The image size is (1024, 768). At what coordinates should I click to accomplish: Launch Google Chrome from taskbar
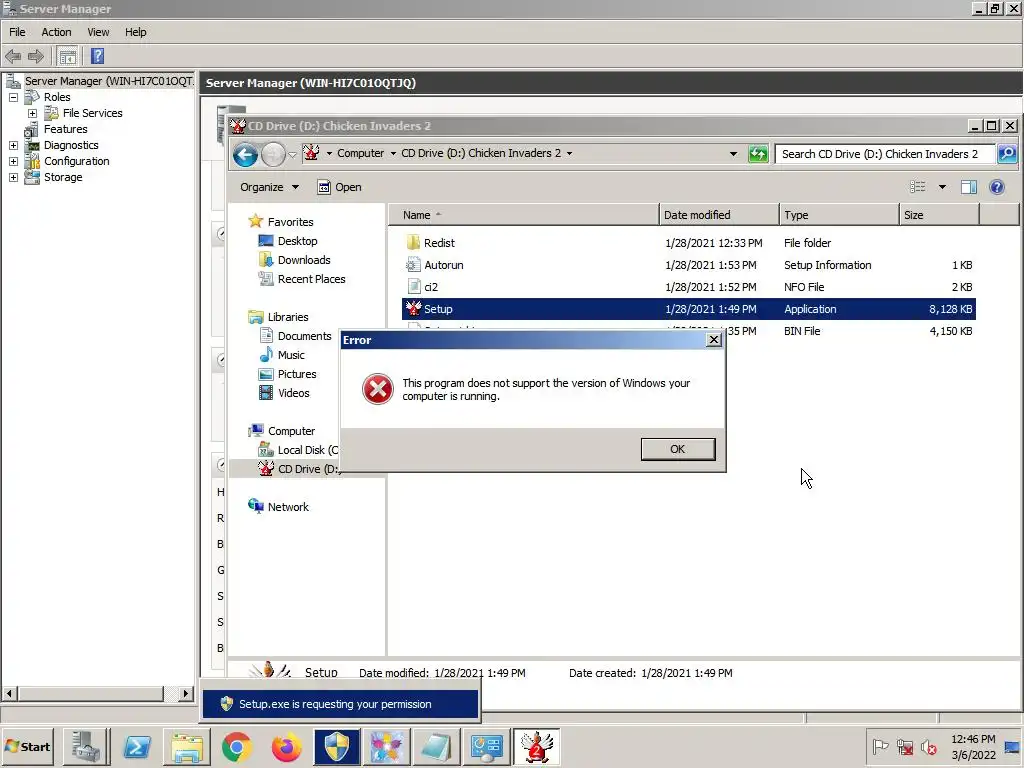(236, 747)
